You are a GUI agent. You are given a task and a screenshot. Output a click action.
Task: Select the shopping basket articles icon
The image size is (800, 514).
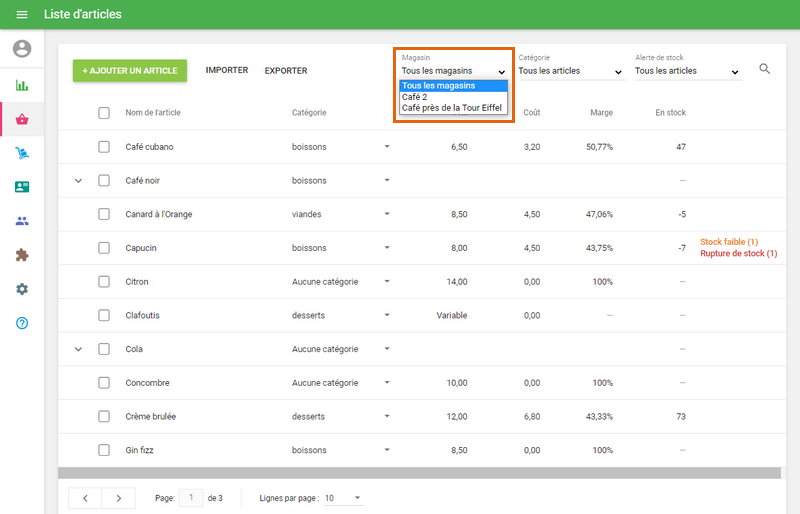(22, 120)
